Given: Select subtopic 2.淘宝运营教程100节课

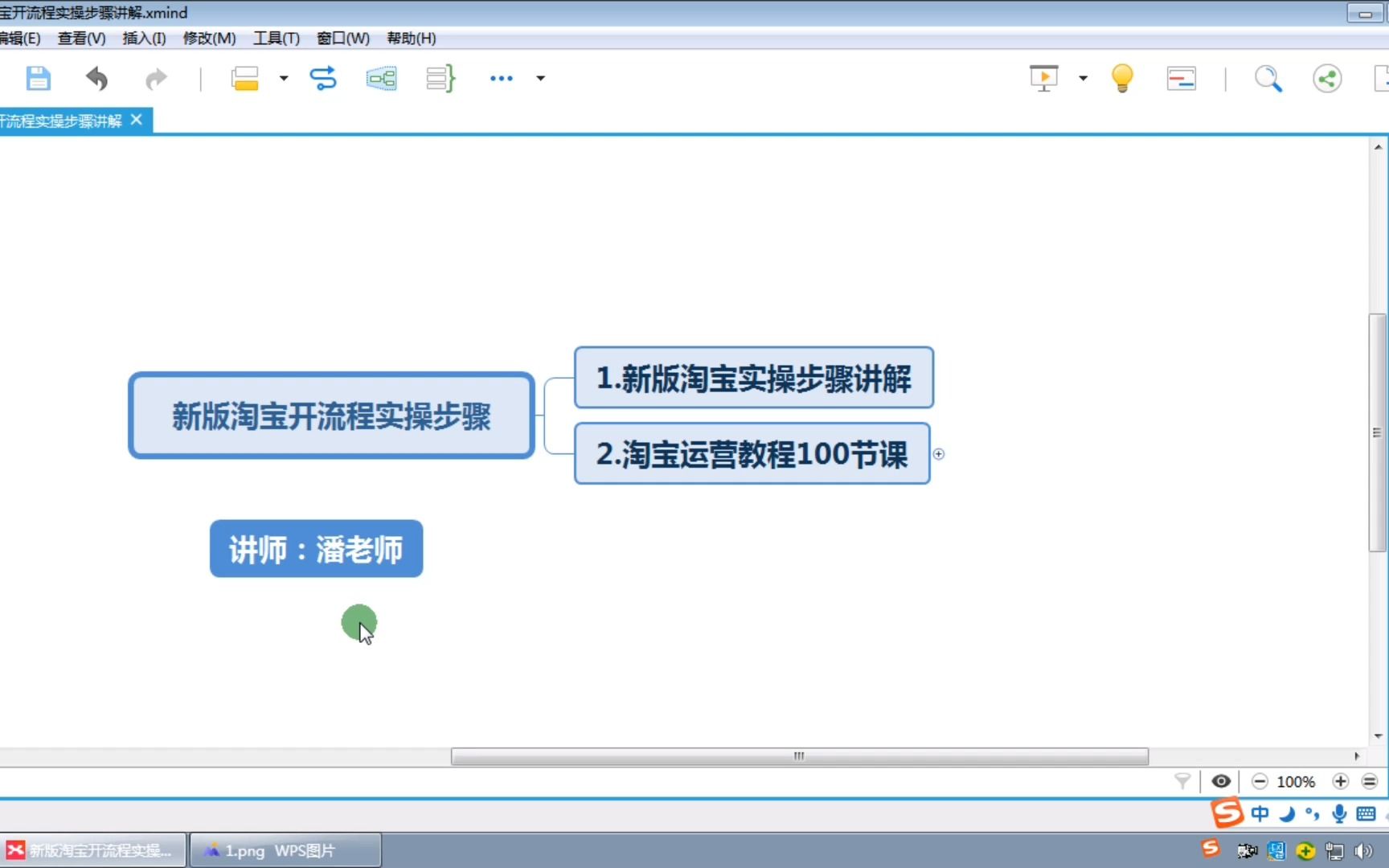Looking at the screenshot, I should [752, 453].
